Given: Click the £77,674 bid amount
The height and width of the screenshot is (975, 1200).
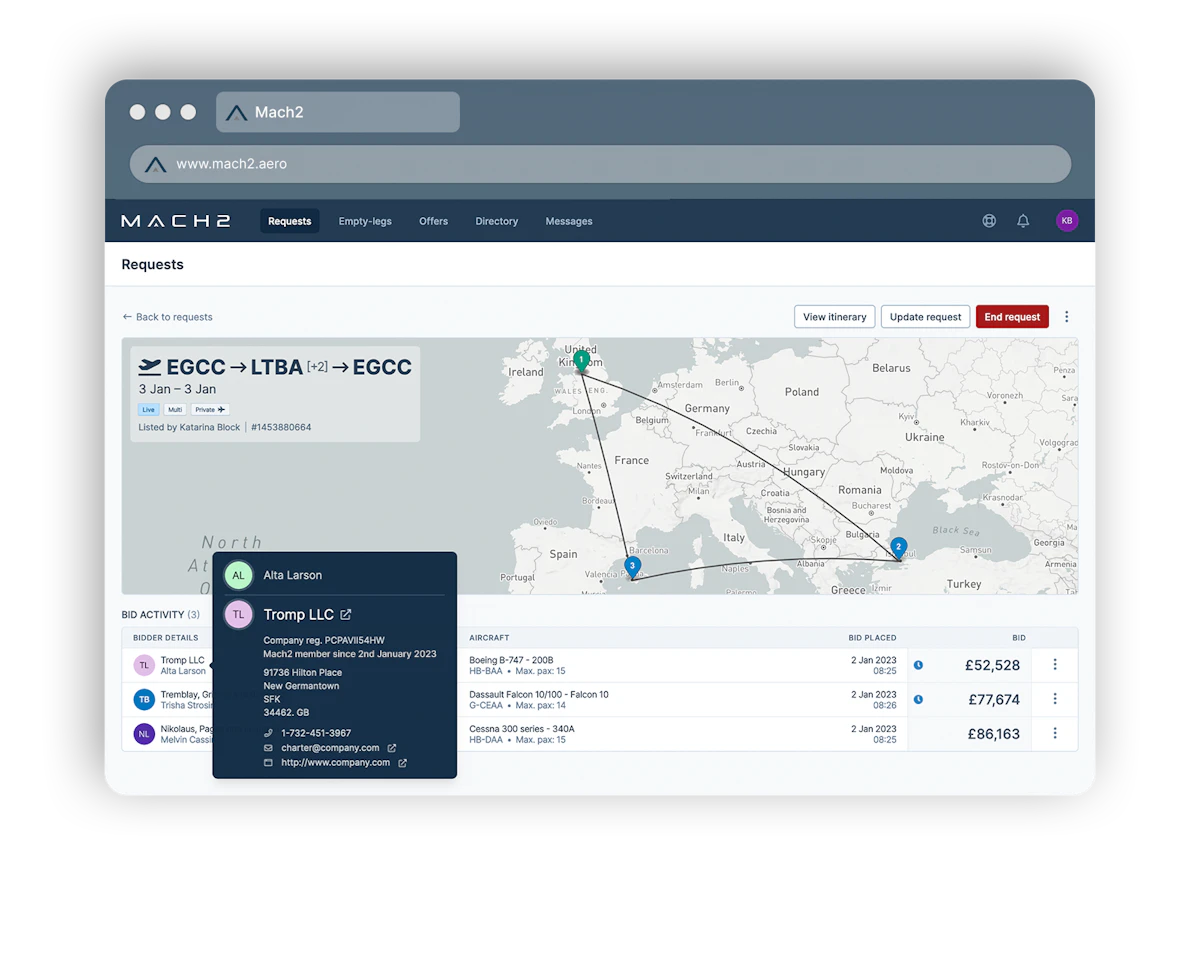Looking at the screenshot, I should click(994, 700).
